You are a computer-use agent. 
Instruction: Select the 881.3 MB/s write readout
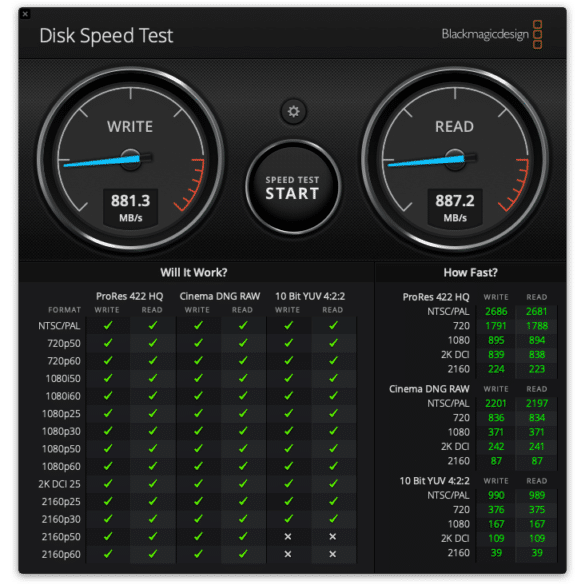pyautogui.click(x=130, y=207)
